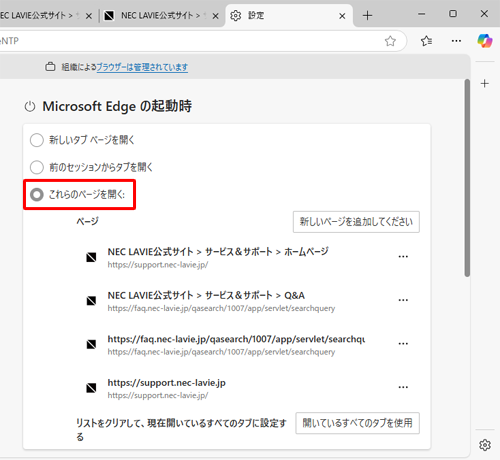
Task: Click the ホームページ entry title
Action: click(x=218, y=252)
